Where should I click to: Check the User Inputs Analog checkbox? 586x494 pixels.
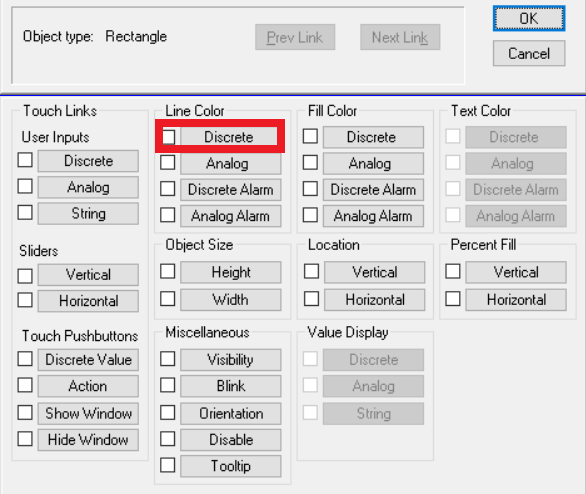coord(25,186)
